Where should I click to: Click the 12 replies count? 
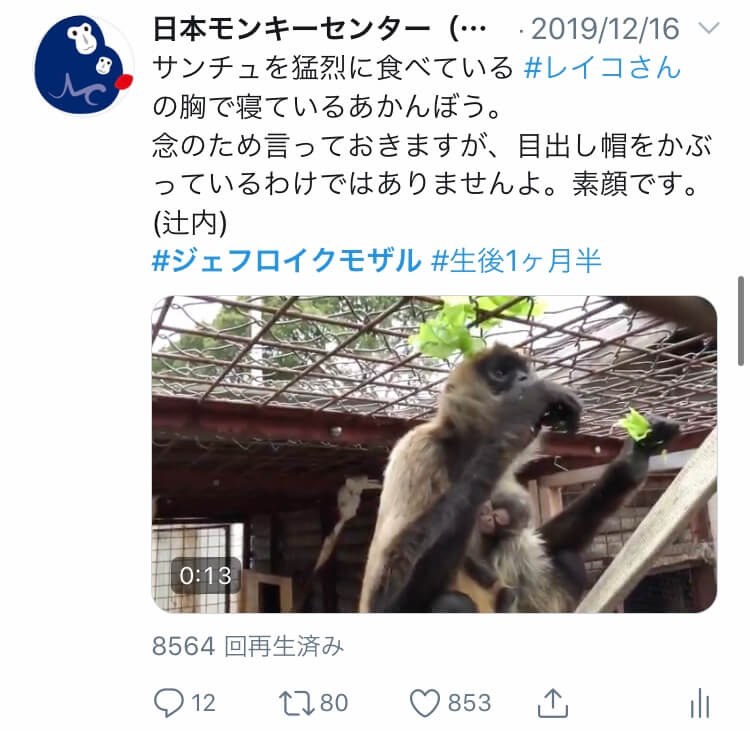(203, 703)
